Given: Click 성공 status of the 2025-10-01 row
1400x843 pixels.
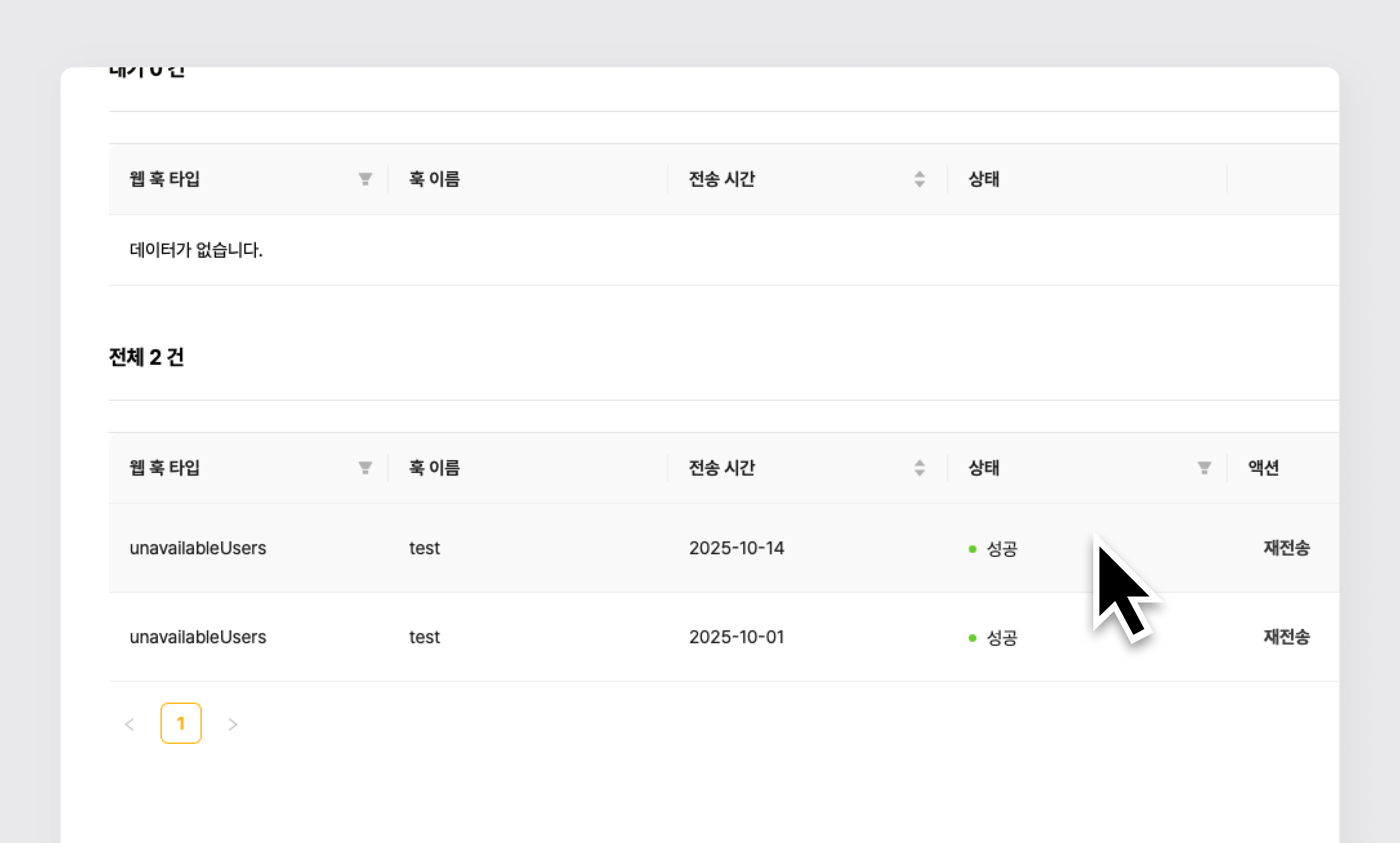Looking at the screenshot, I should pos(1002,637).
